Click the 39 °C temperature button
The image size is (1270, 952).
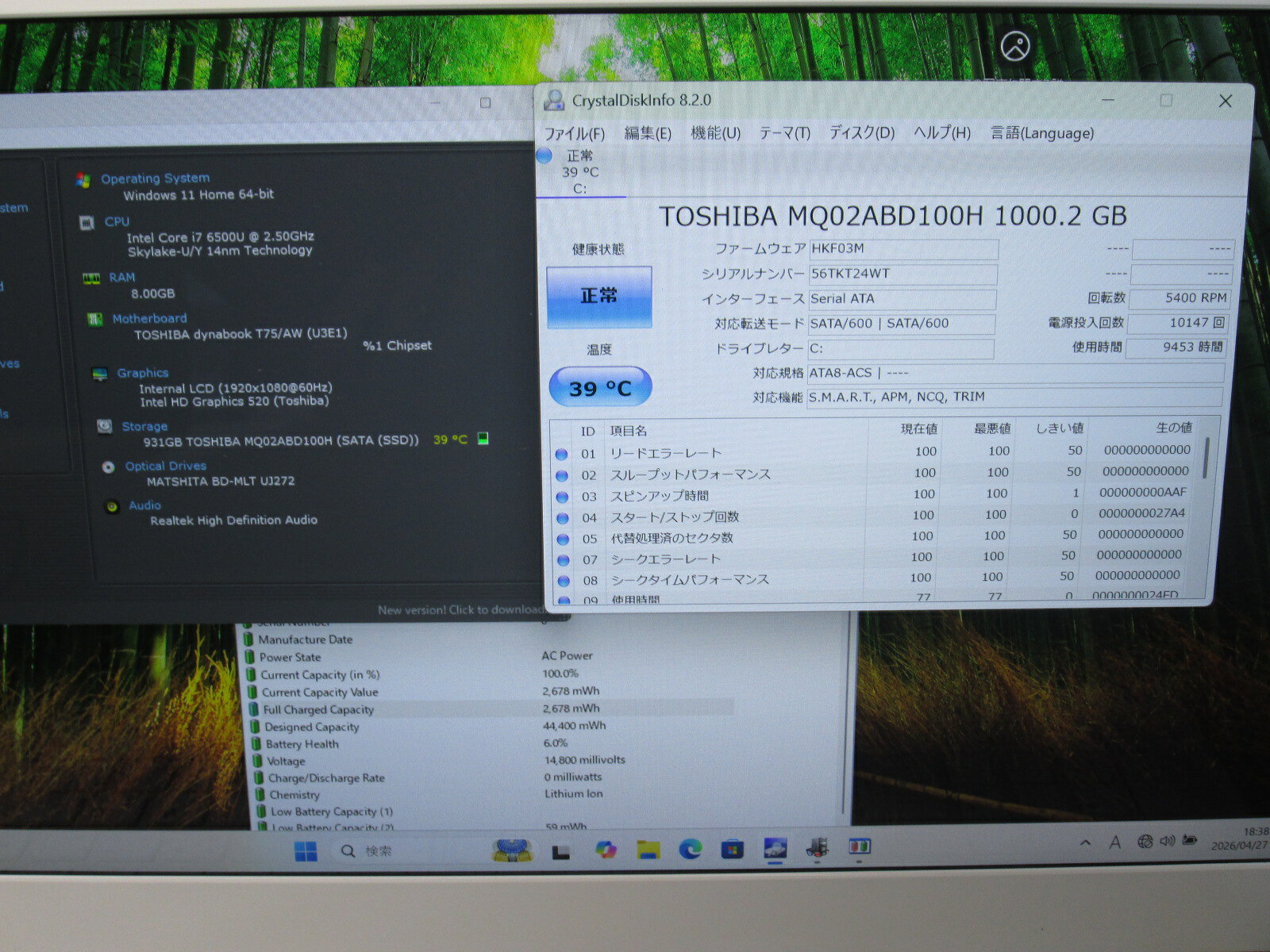[x=600, y=388]
